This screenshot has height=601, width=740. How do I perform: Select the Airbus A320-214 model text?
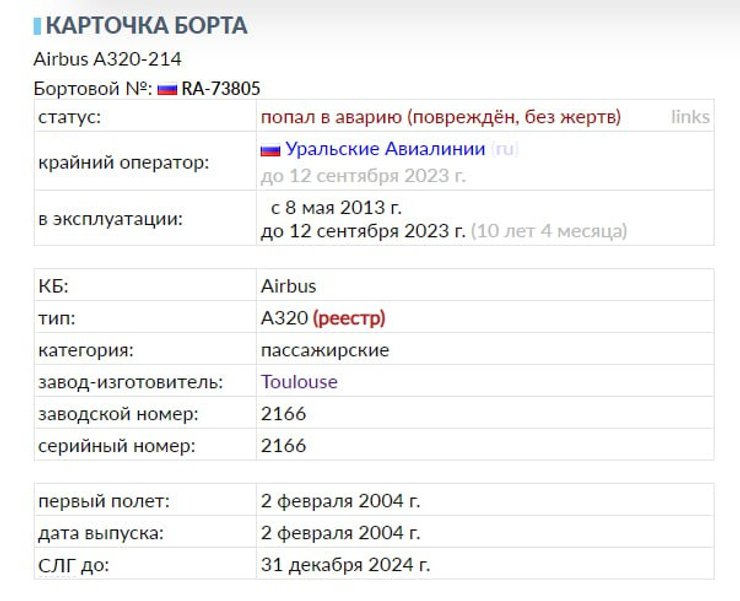(108, 59)
